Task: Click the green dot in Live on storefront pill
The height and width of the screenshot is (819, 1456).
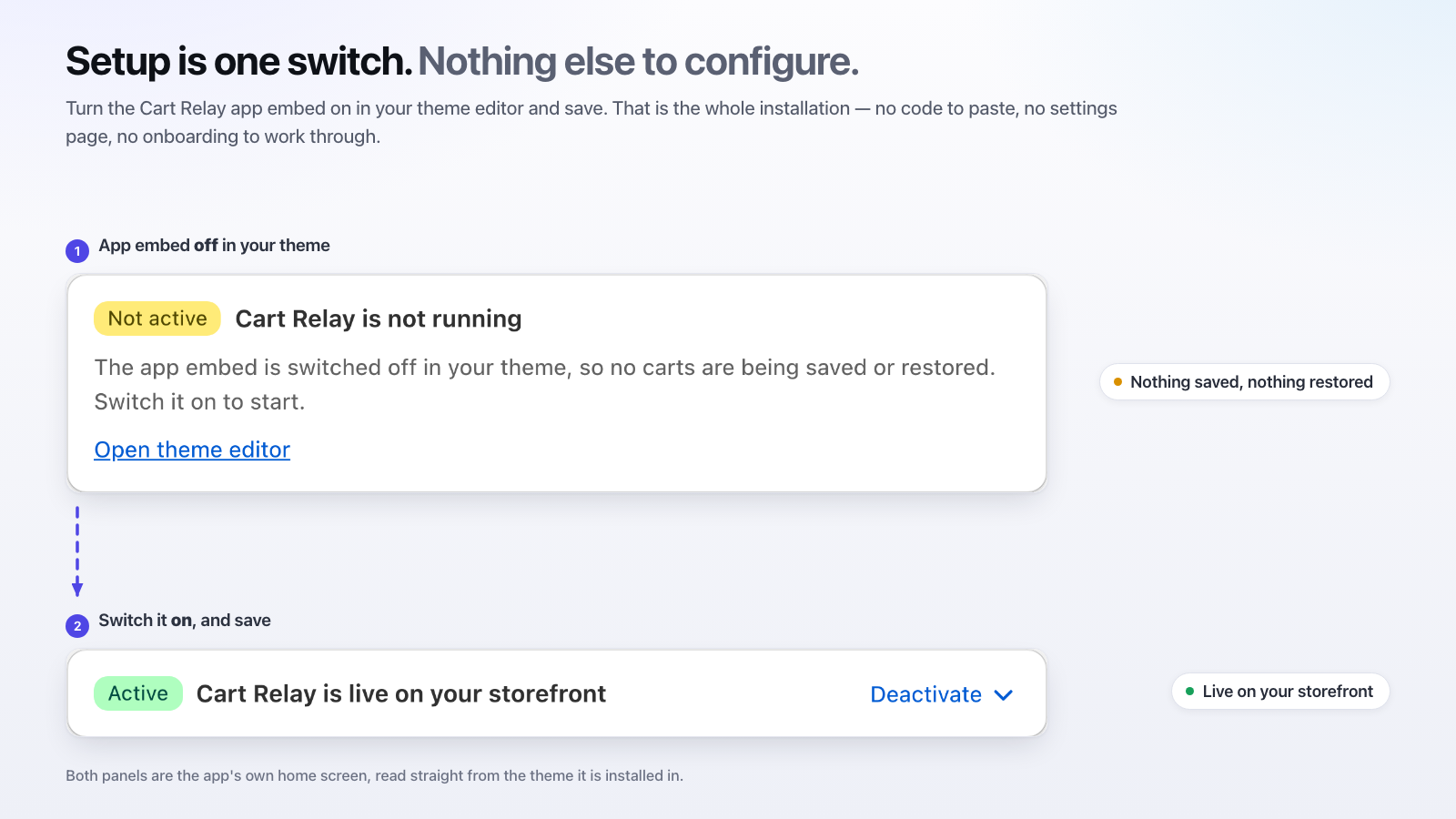Action: pos(1189,692)
